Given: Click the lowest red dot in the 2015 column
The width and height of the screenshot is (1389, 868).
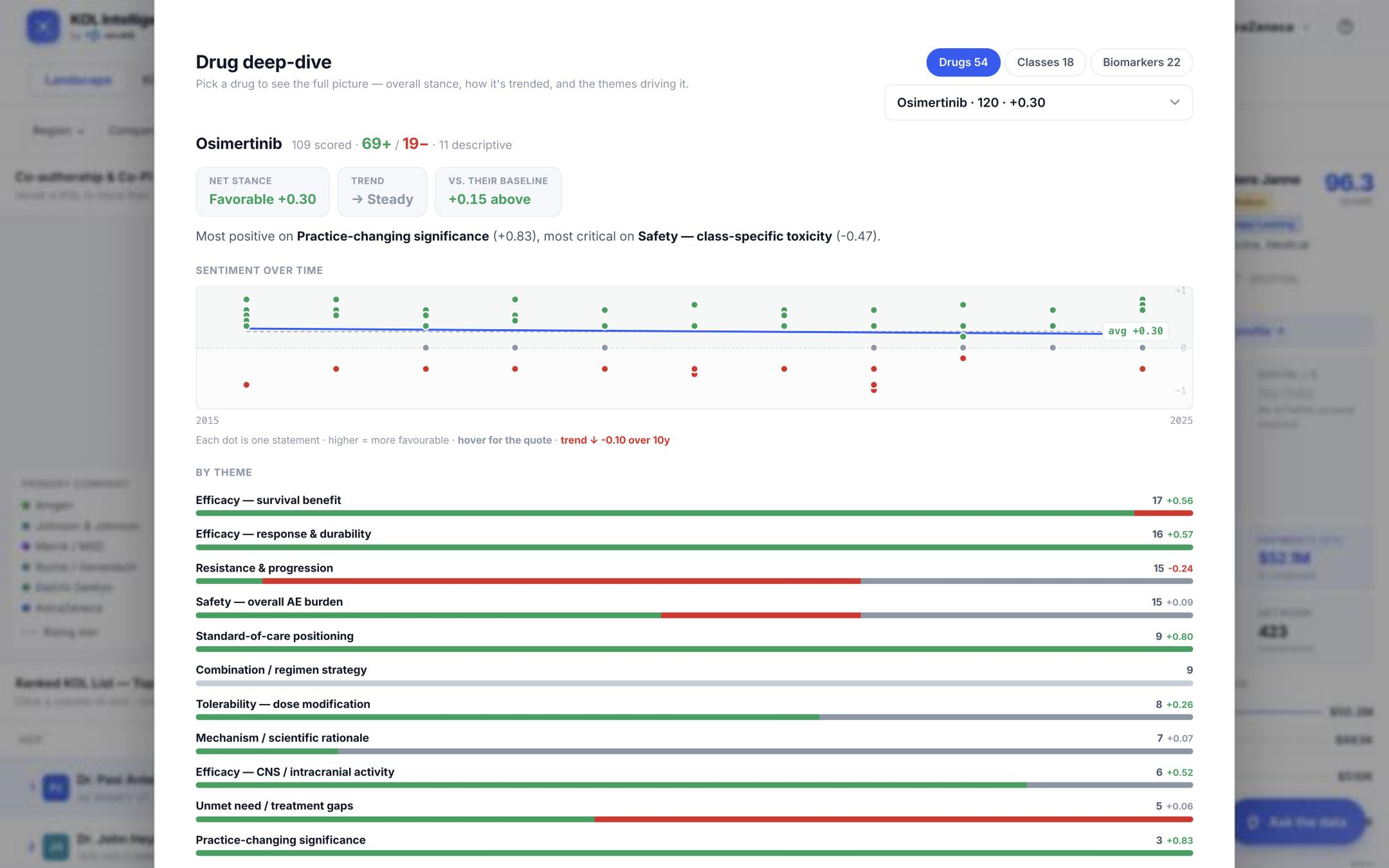Looking at the screenshot, I should (246, 384).
